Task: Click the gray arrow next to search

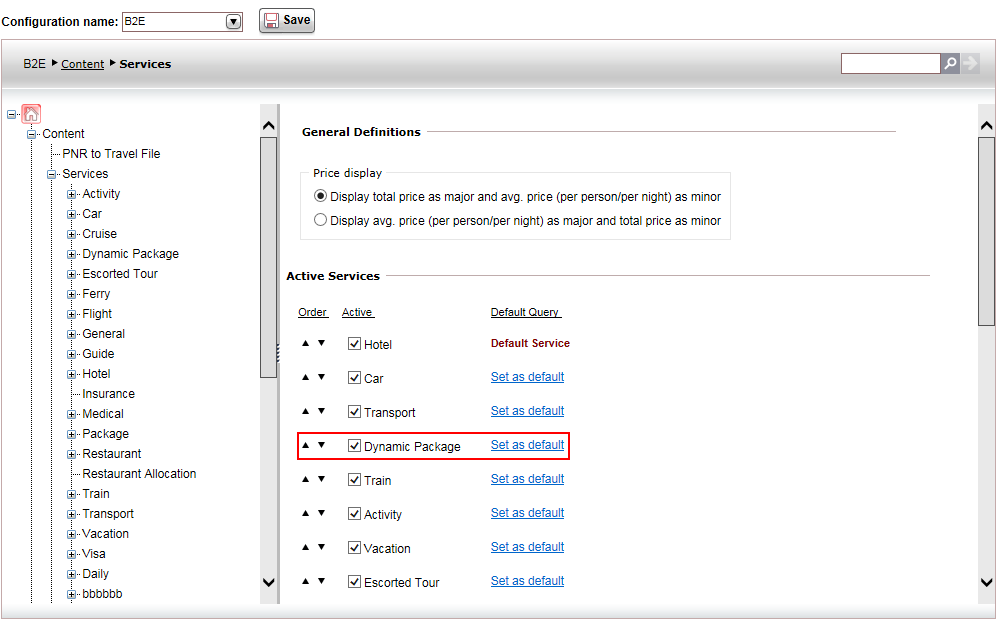Action: click(970, 64)
